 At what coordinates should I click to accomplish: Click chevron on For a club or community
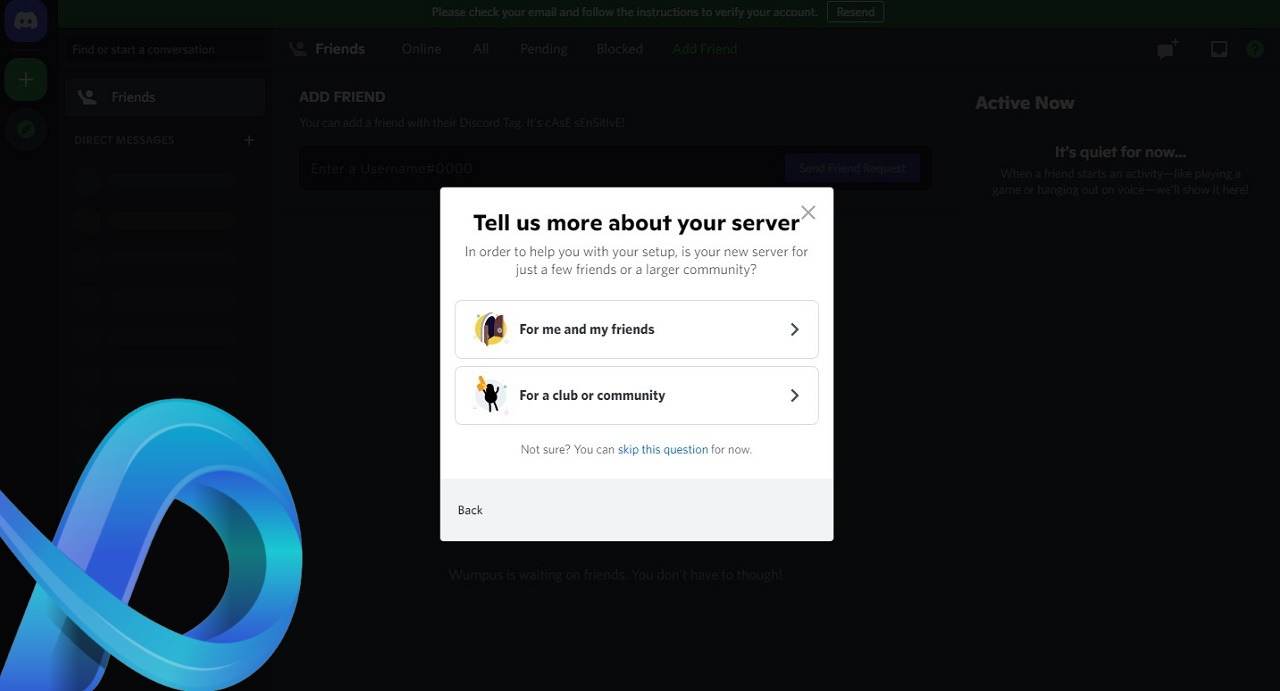pyautogui.click(x=795, y=395)
